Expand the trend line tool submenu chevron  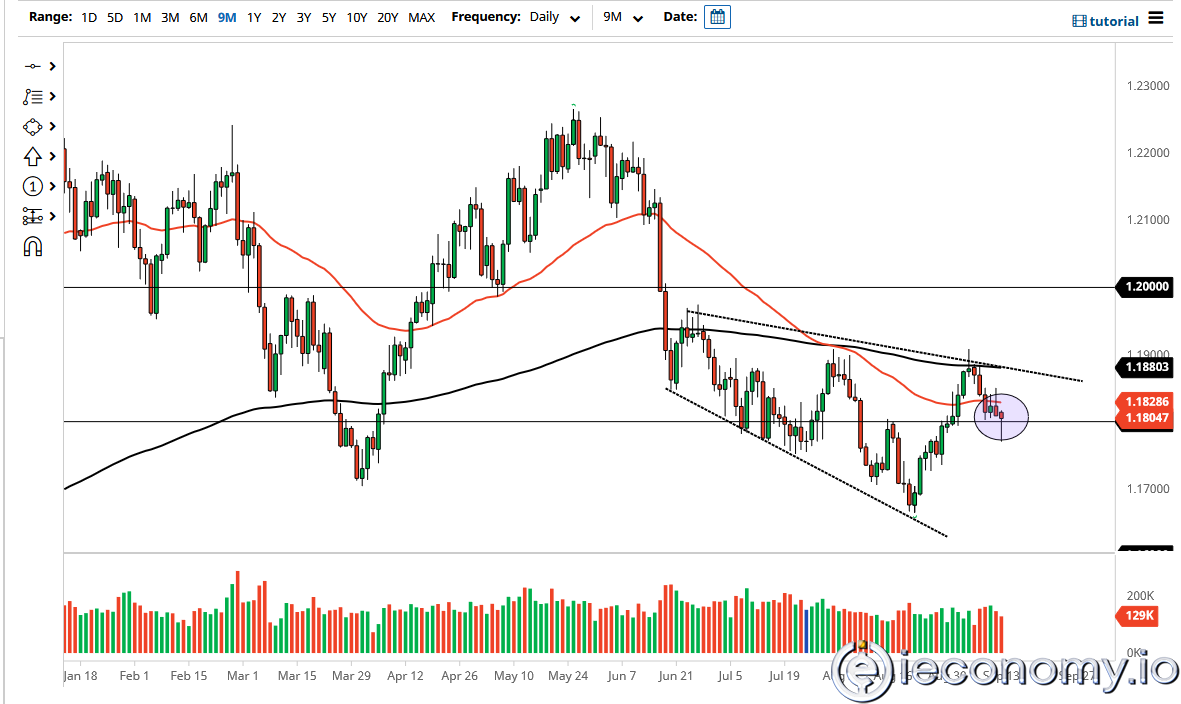pos(50,65)
